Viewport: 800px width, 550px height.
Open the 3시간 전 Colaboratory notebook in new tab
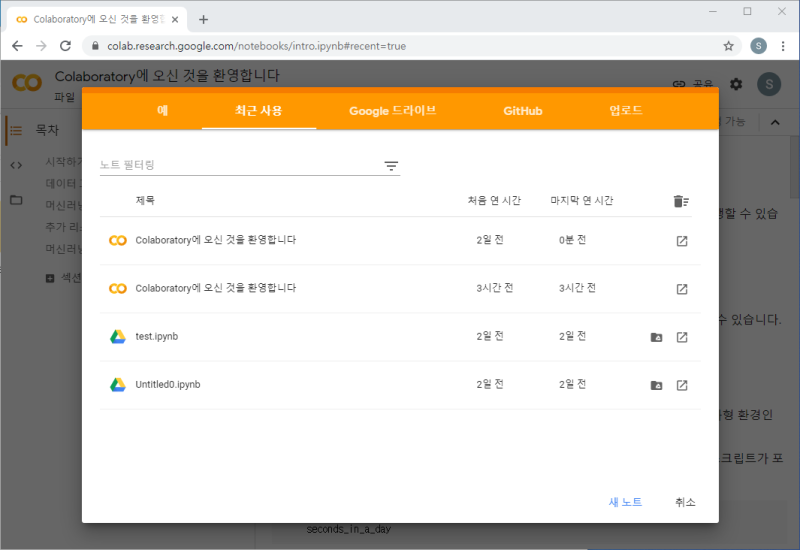click(x=682, y=289)
